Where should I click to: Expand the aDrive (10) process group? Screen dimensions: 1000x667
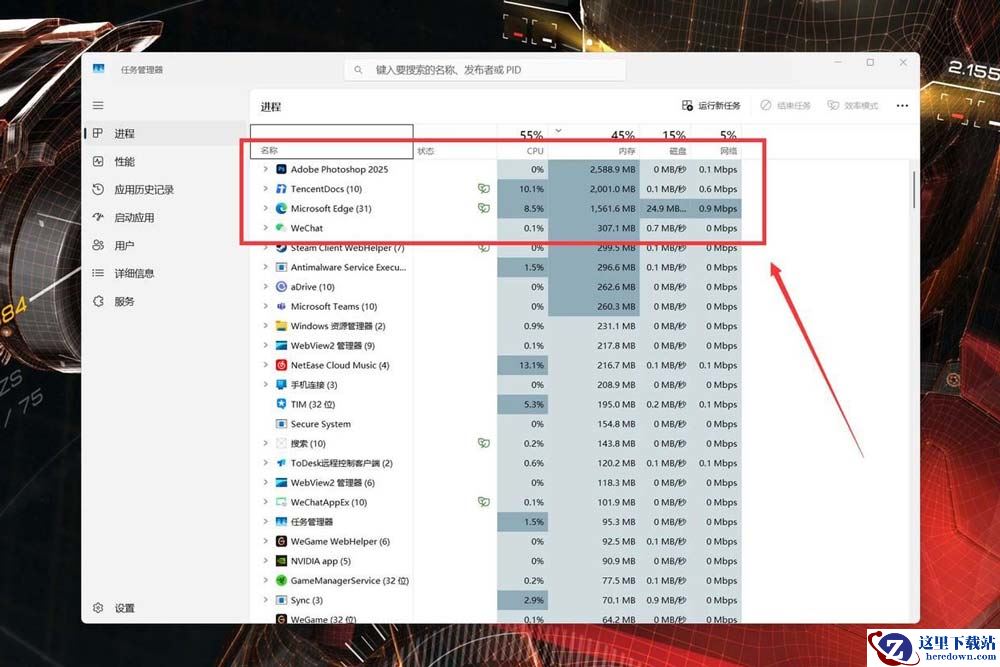coord(265,287)
